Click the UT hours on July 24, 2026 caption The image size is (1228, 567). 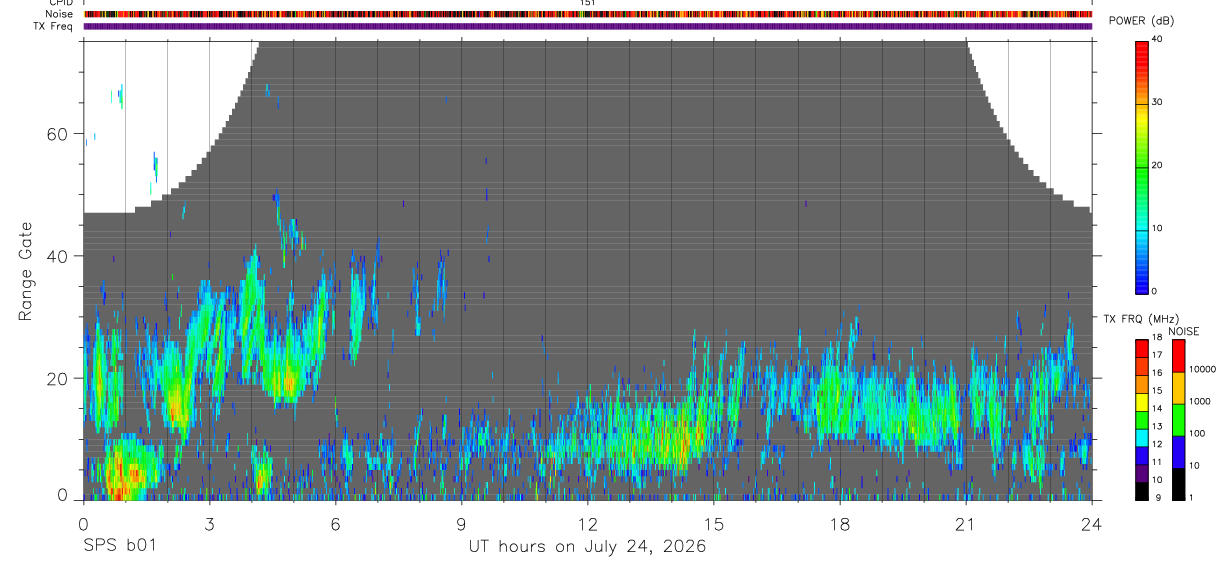(x=588, y=547)
